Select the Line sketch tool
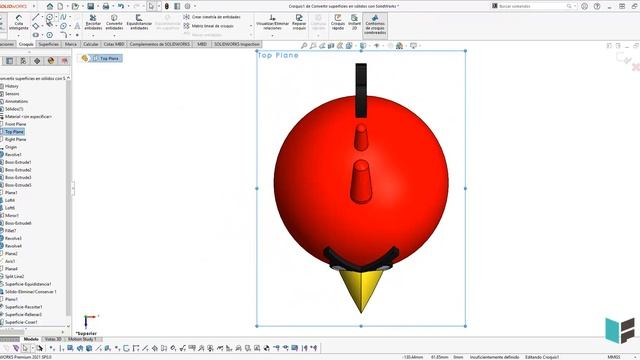This screenshot has width=640, height=360. click(36, 17)
